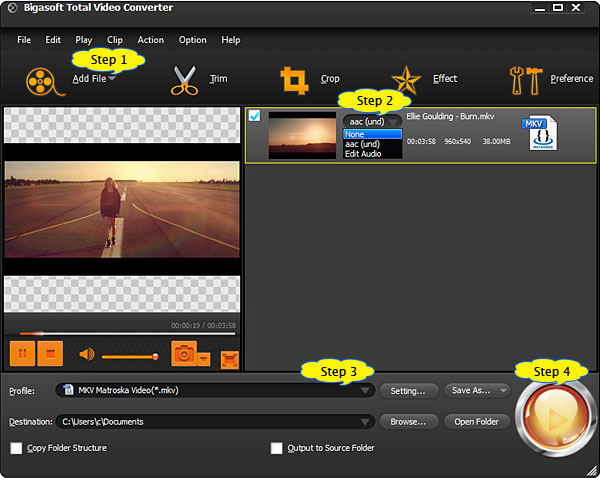This screenshot has width=600, height=478.
Task: Expand the snapshot options arrow
Action: (204, 359)
